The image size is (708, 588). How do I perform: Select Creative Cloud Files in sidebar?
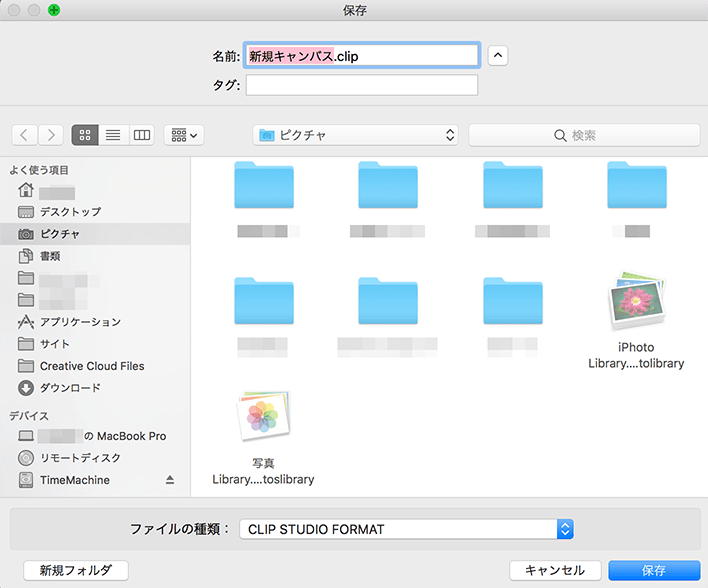91,366
